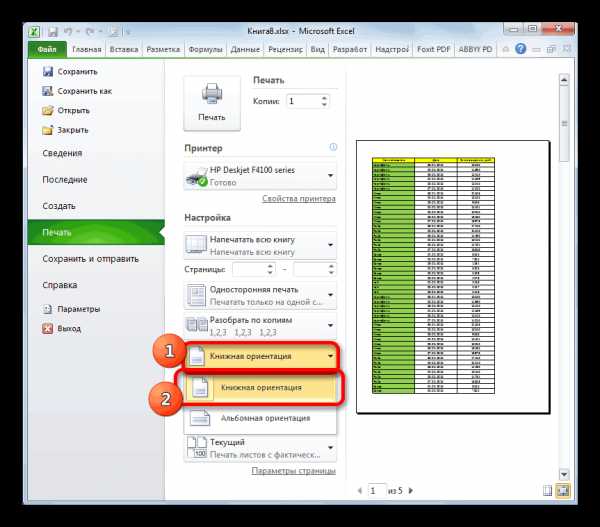The height and width of the screenshot is (527, 600).
Task: Go to the next preview page arrow
Action: (411, 491)
